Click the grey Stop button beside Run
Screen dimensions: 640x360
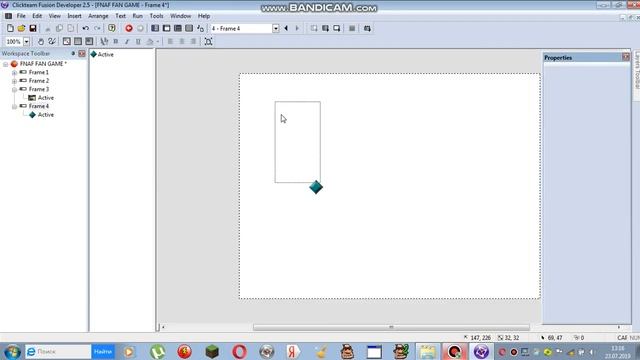coord(140,29)
